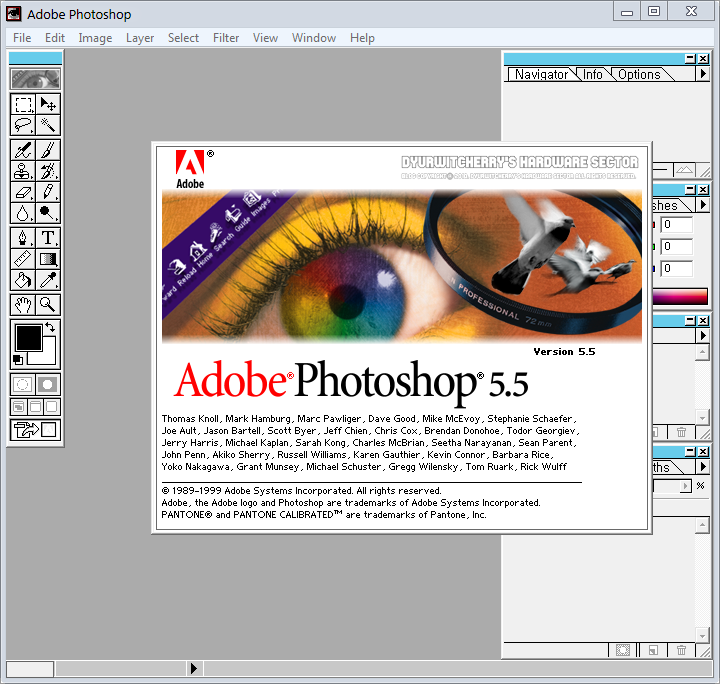The image size is (720, 684).
Task: Click History palette scroll up arrow
Action: pyautogui.click(x=702, y=353)
